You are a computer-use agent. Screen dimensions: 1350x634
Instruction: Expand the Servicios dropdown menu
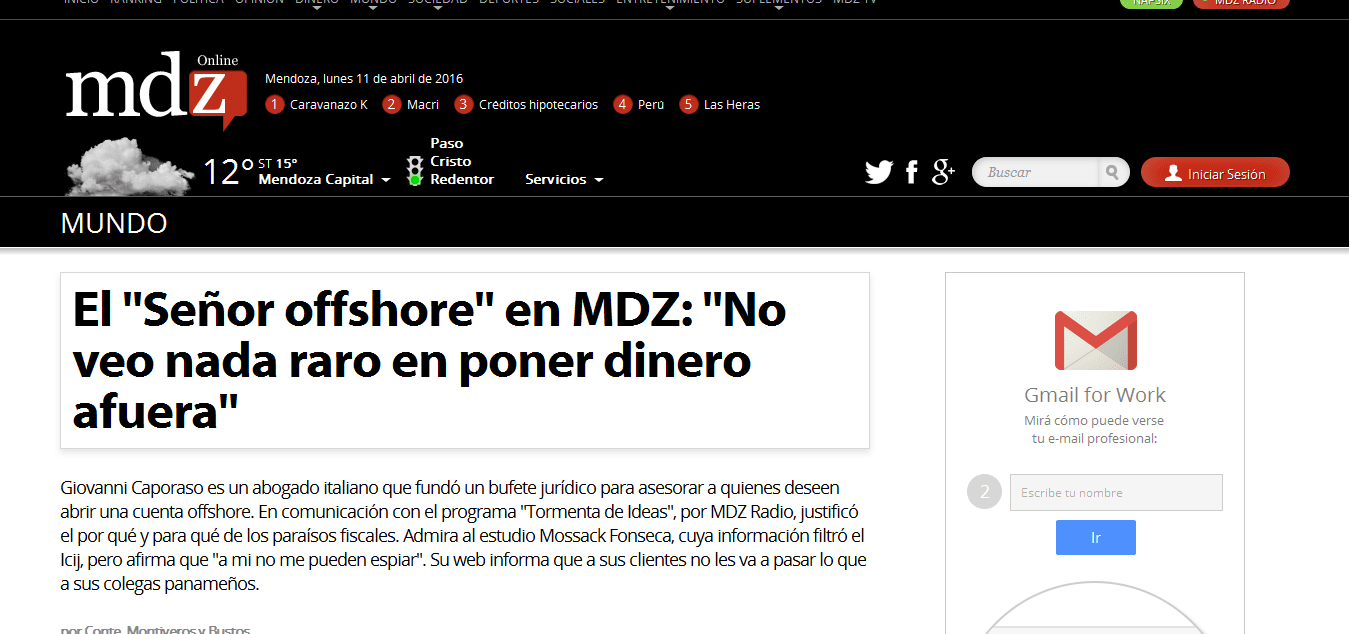(564, 180)
